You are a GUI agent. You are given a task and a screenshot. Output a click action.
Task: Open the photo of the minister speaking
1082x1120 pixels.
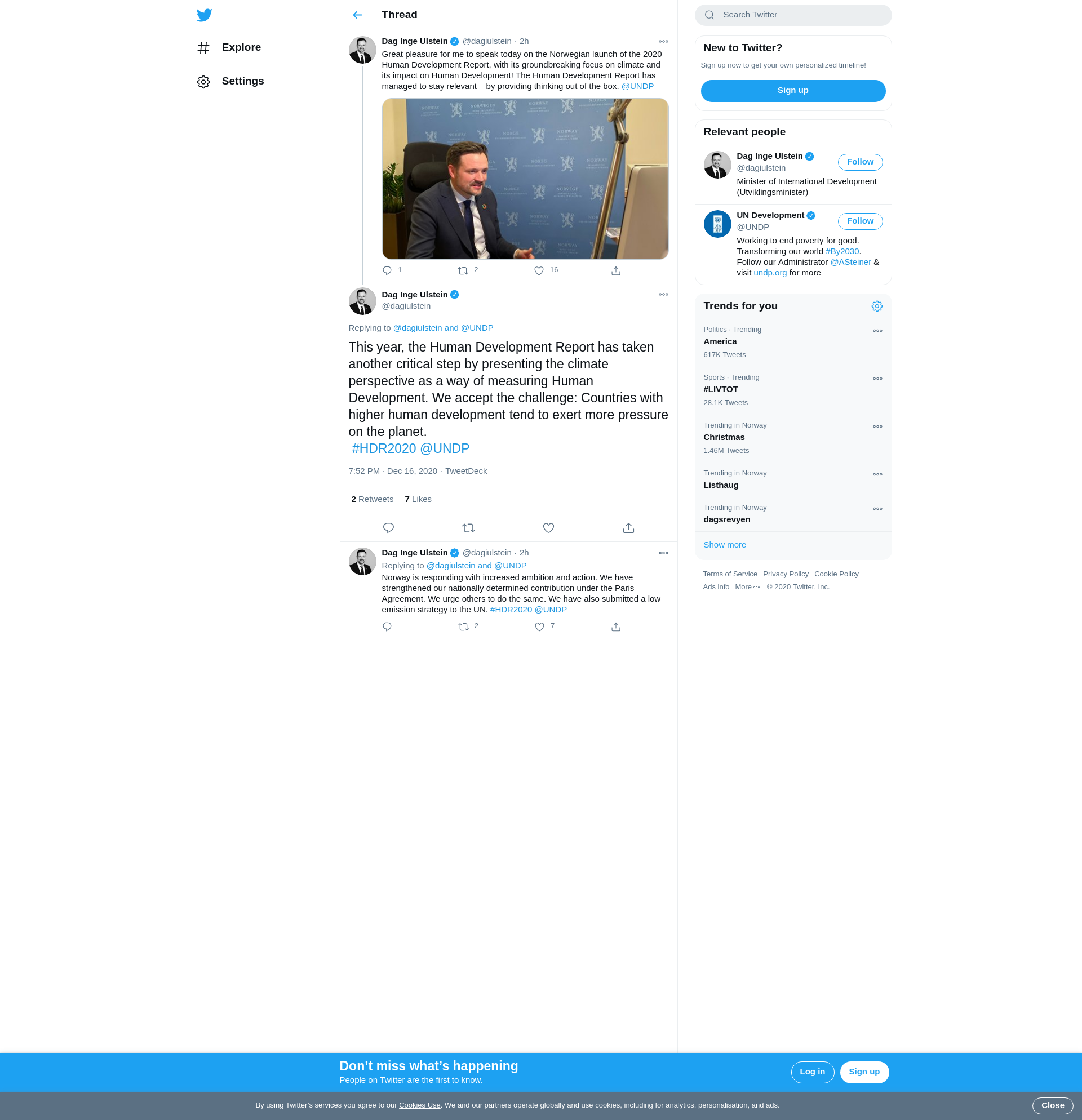click(525, 179)
